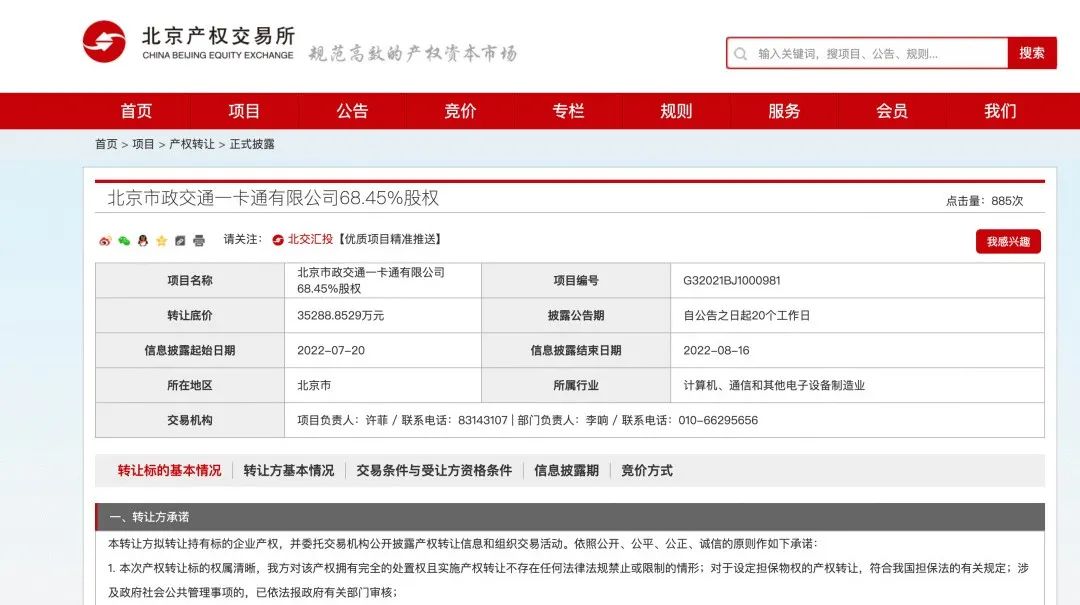Open the 专栏 navigation menu

click(x=568, y=111)
